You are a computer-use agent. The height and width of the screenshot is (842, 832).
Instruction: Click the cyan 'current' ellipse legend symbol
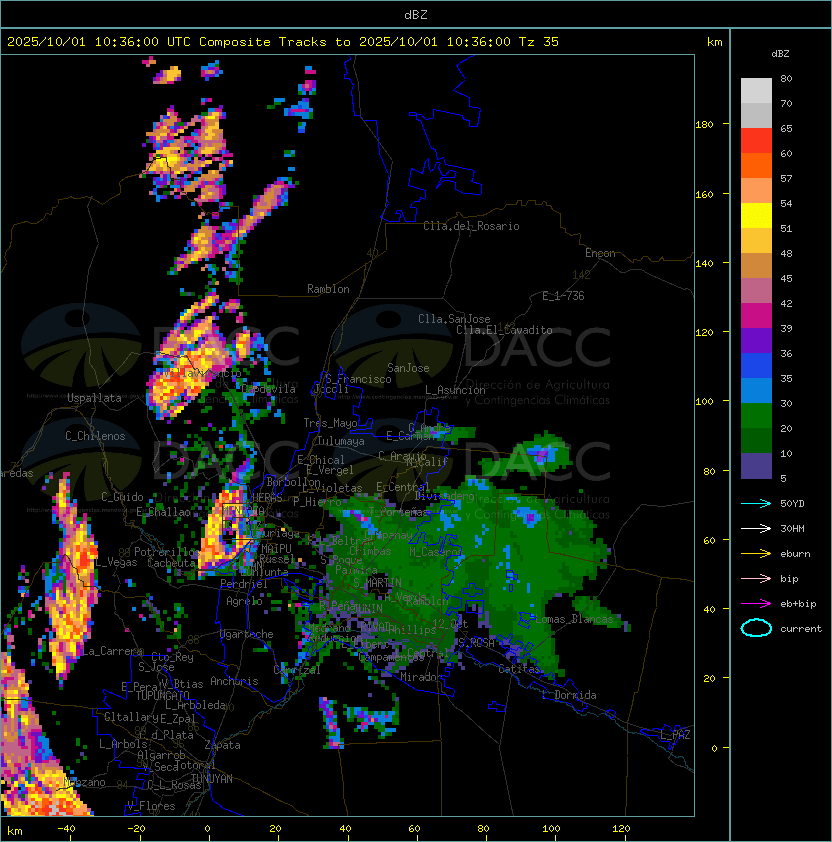pos(756,628)
